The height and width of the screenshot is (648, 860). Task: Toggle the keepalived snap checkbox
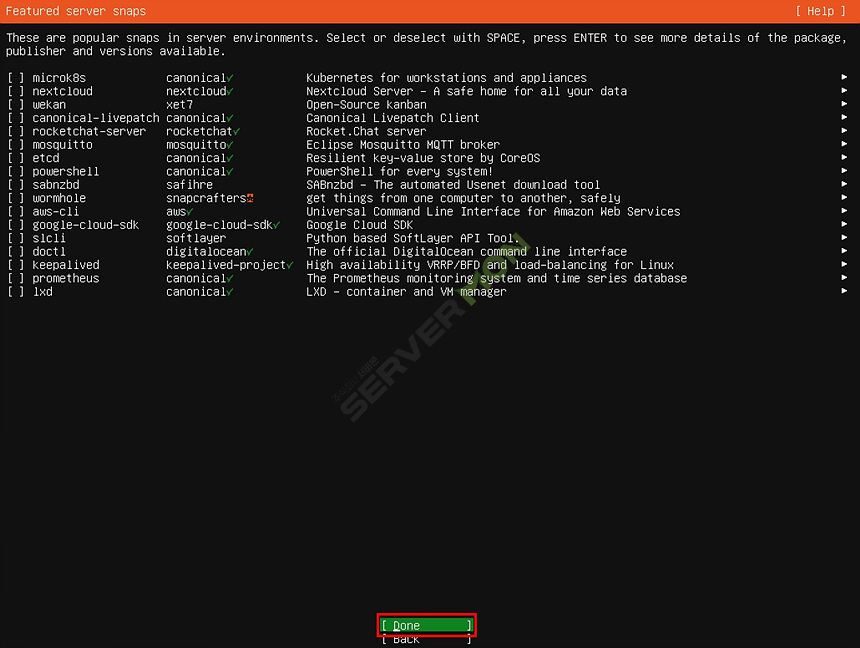coord(16,265)
